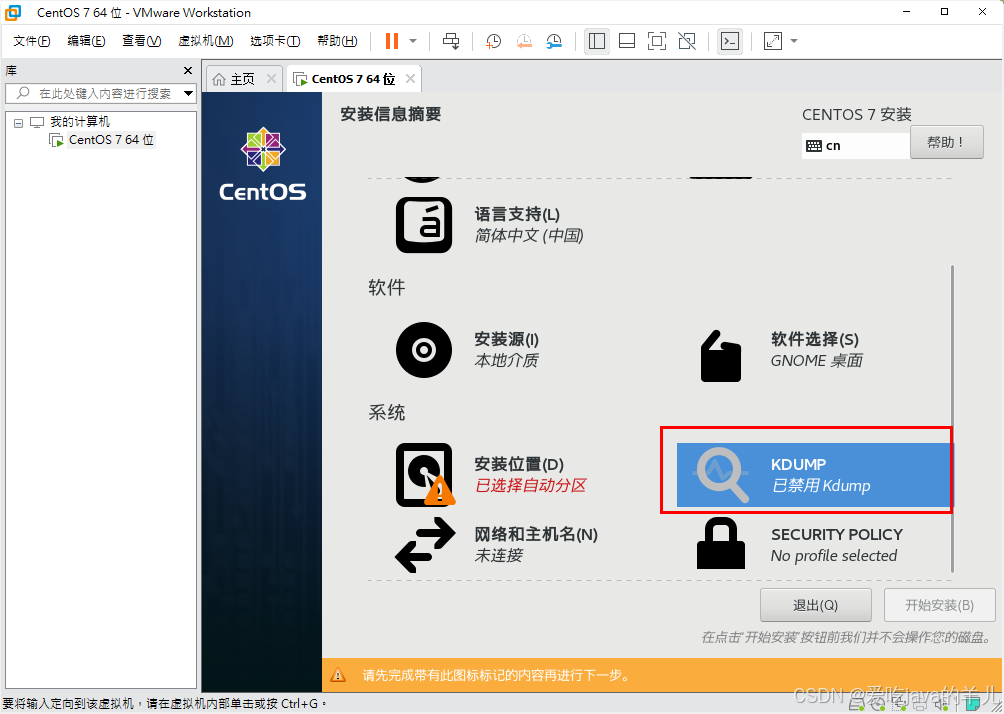Switch to Unity mode icon
Image resolution: width=1004 pixels, height=714 pixels.
point(686,42)
